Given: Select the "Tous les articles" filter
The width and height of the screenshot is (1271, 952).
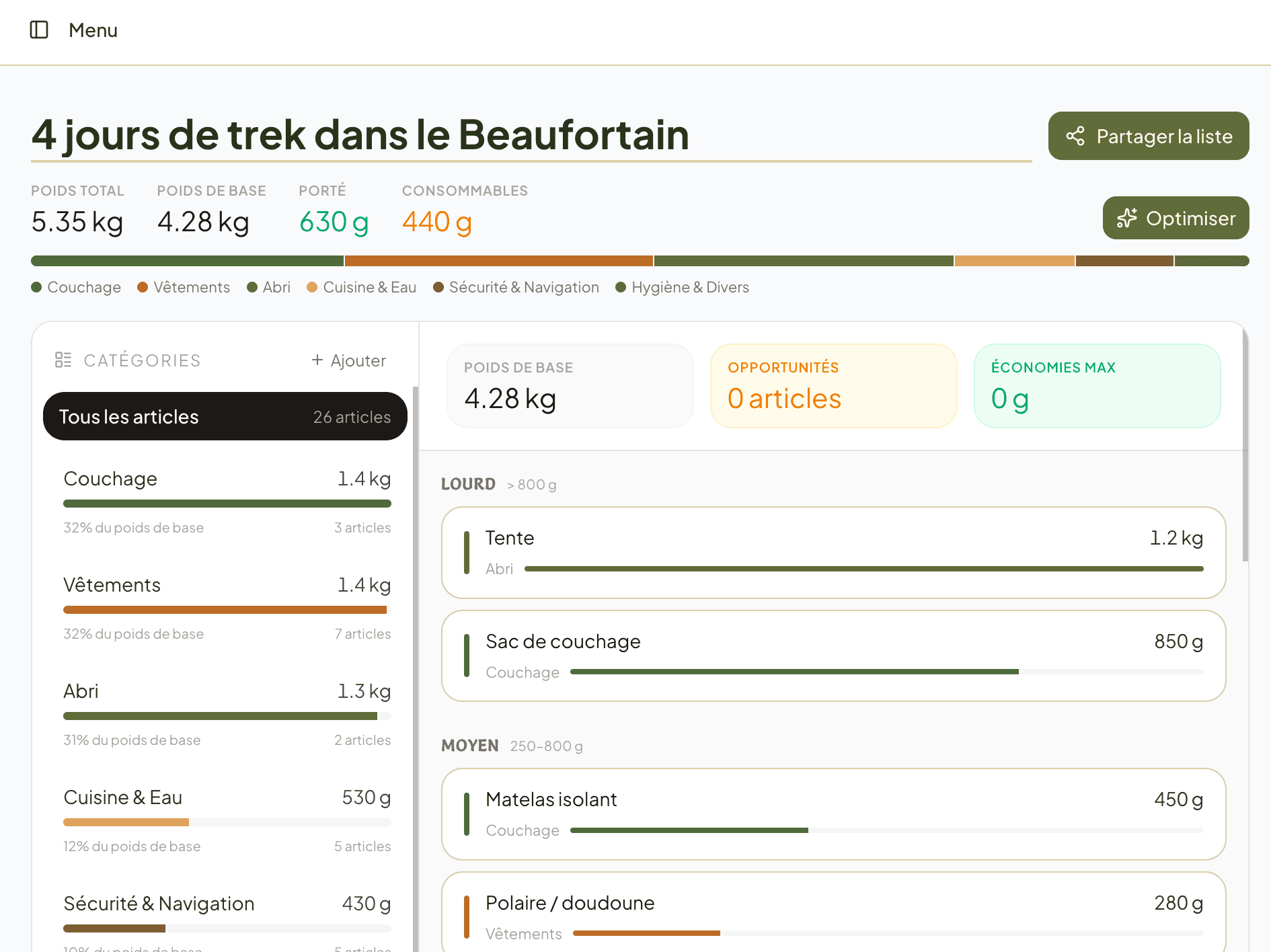Looking at the screenshot, I should click(225, 416).
